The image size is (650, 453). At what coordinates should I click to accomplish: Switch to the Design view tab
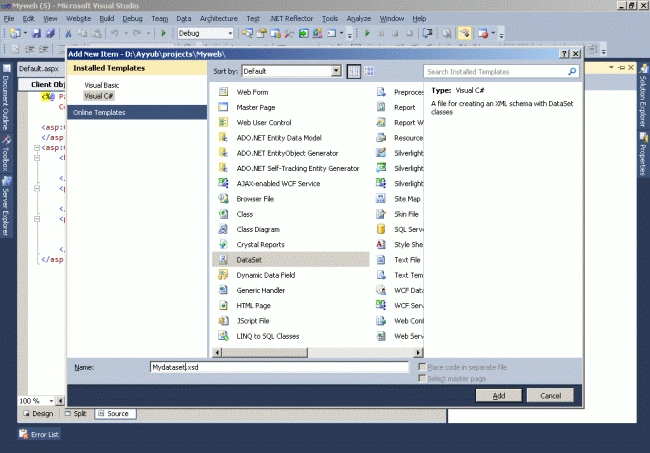click(38, 414)
